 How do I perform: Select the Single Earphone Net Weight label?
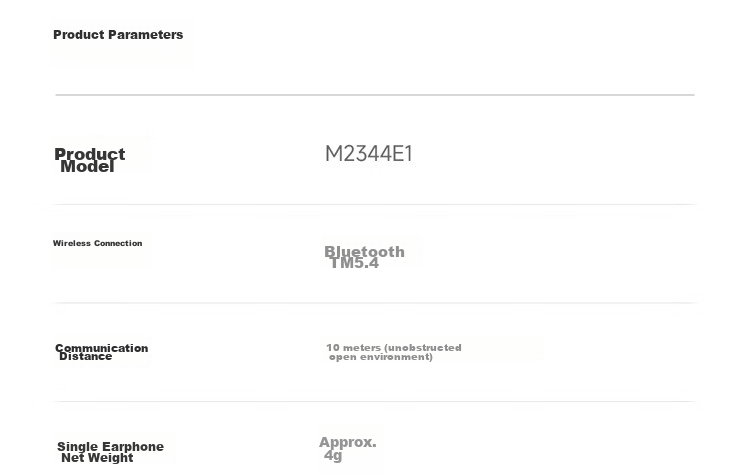(110, 453)
